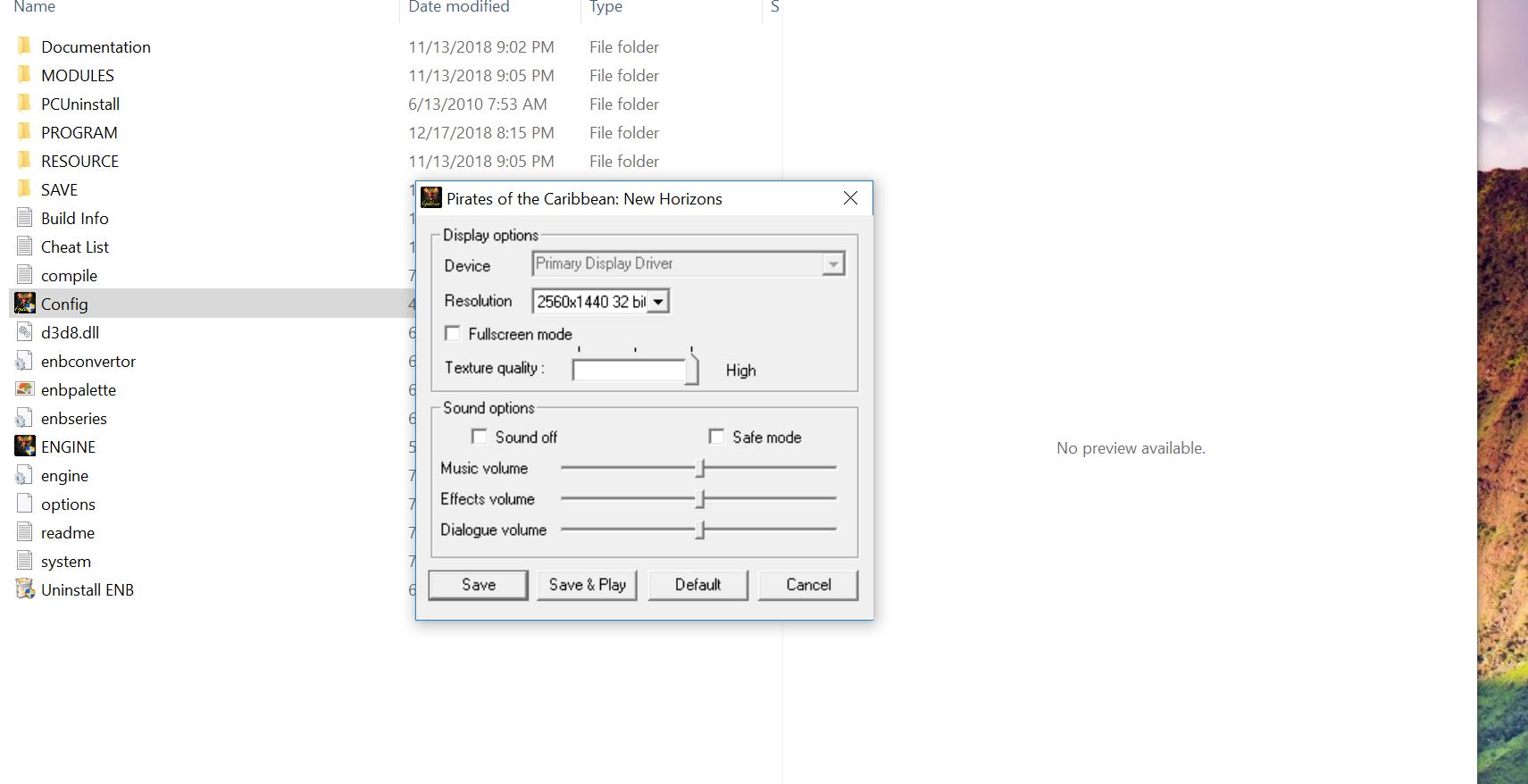Click the Texture quality slider handle
This screenshot has height=784, width=1528.
[692, 368]
